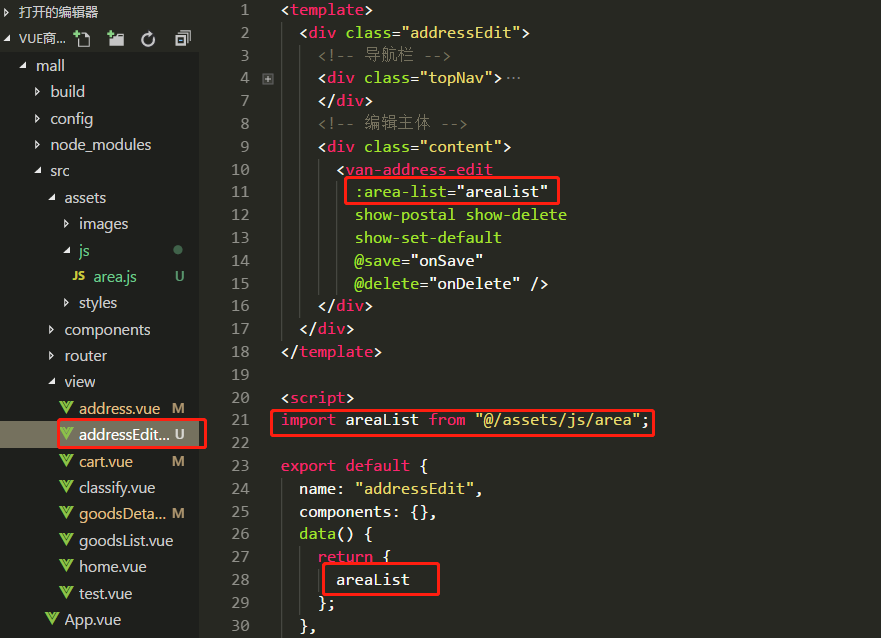Click @save="onSave" on line 14
881x638 pixels.
click(x=418, y=261)
